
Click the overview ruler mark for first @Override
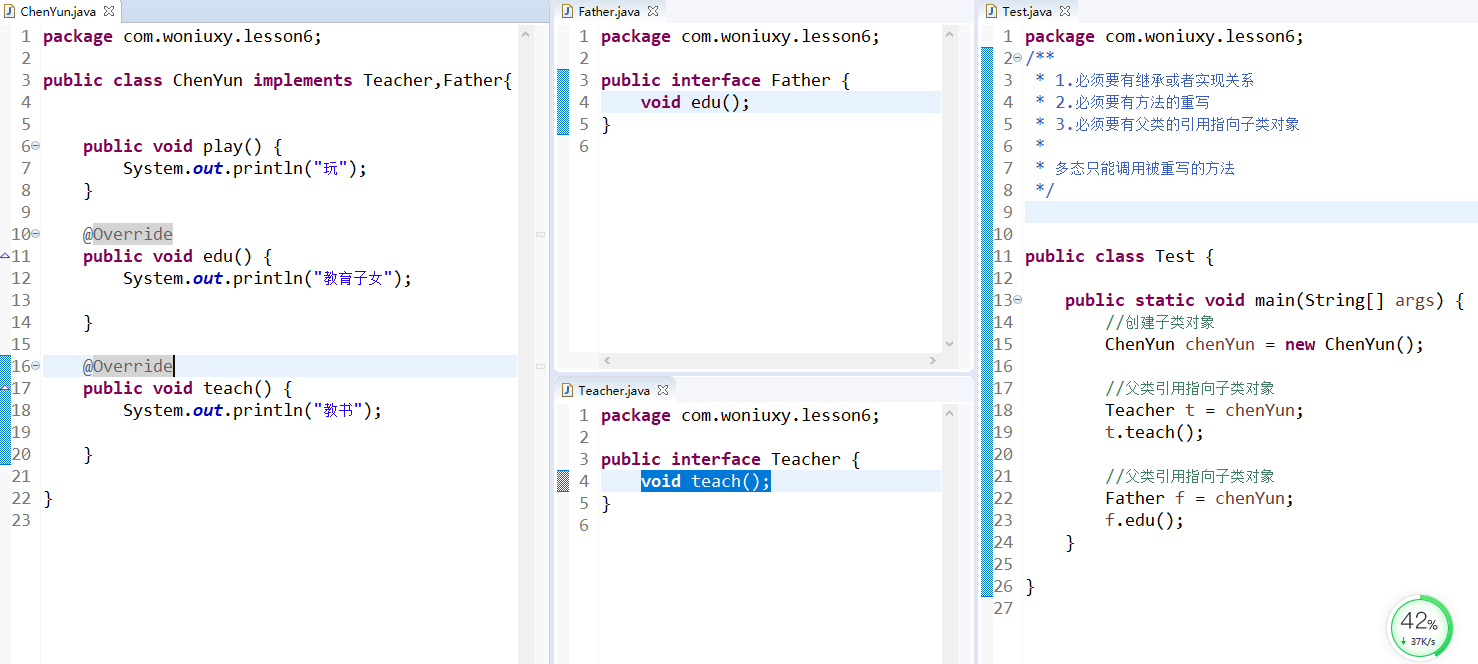[540, 234]
